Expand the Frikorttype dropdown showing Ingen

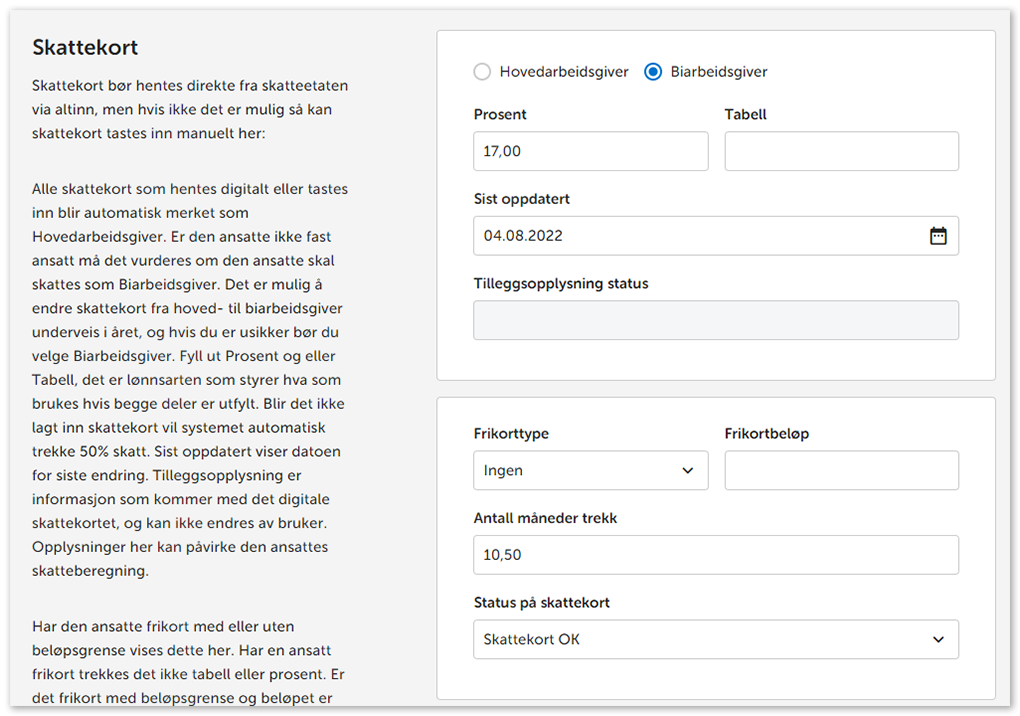coord(590,470)
